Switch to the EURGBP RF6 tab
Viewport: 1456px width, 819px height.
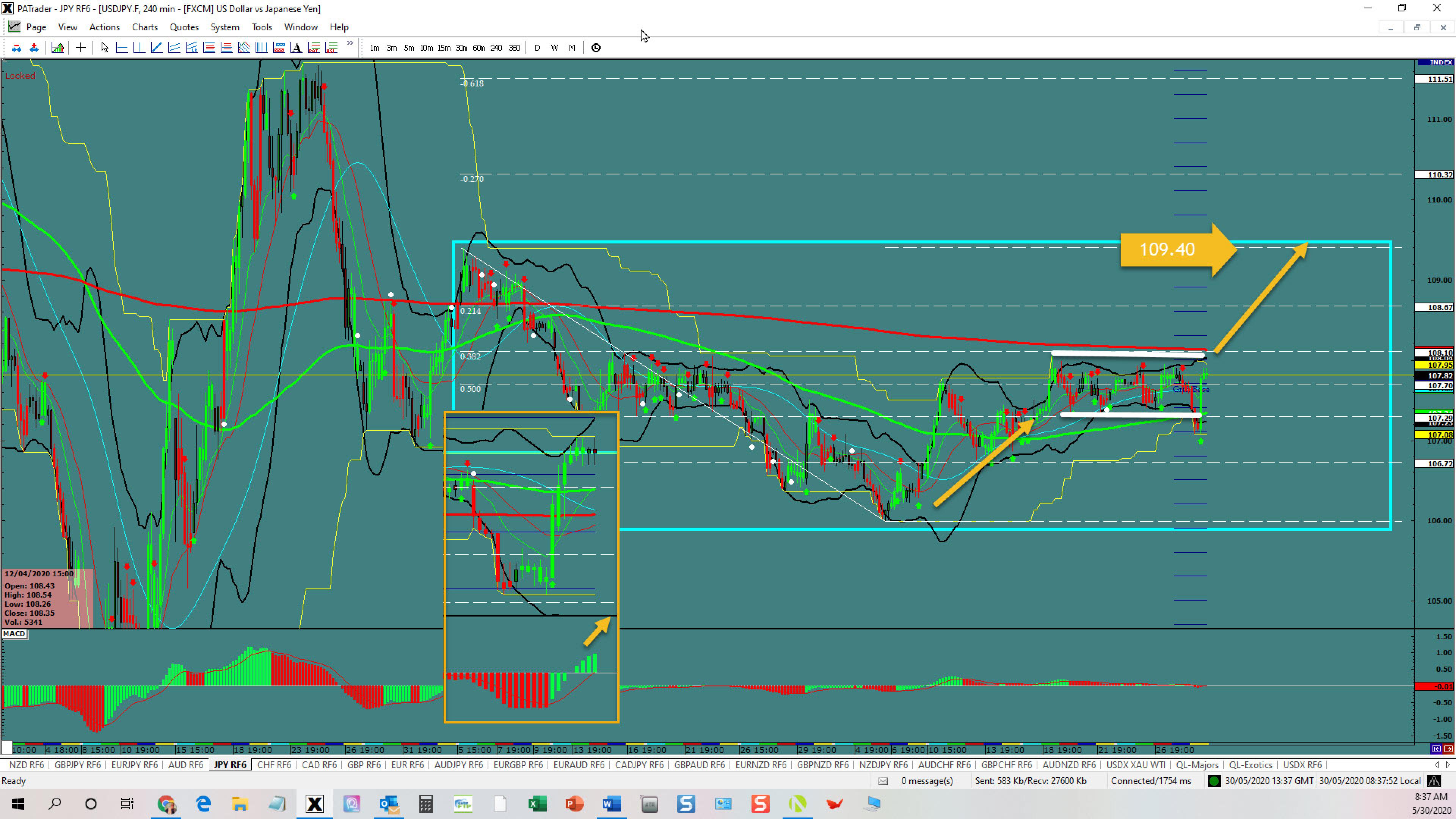(x=518, y=765)
